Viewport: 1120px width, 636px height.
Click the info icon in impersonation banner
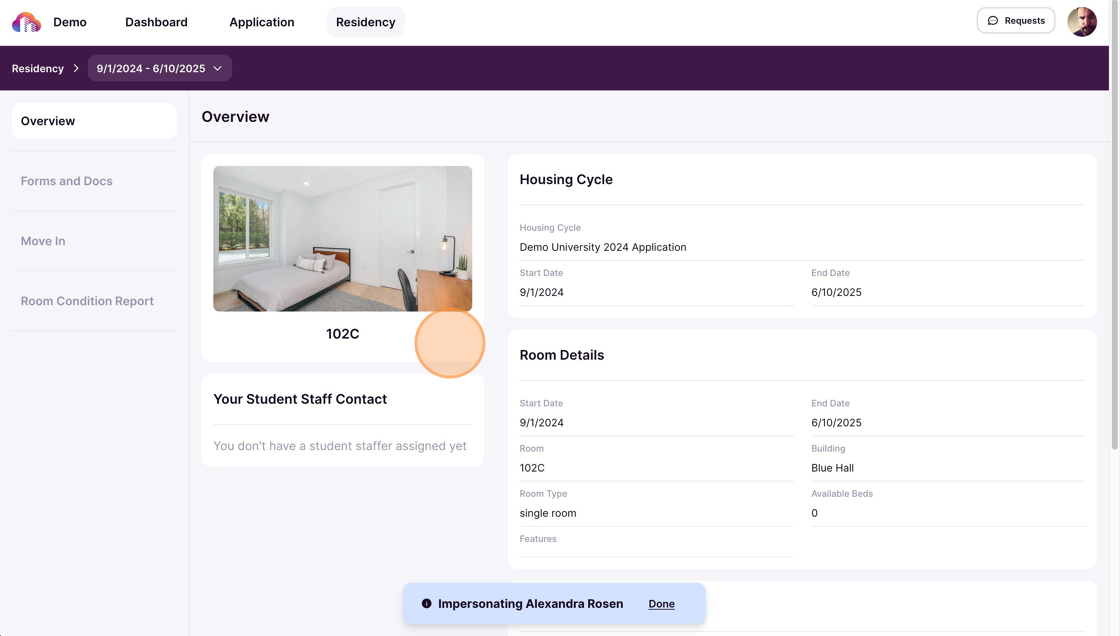pos(427,603)
